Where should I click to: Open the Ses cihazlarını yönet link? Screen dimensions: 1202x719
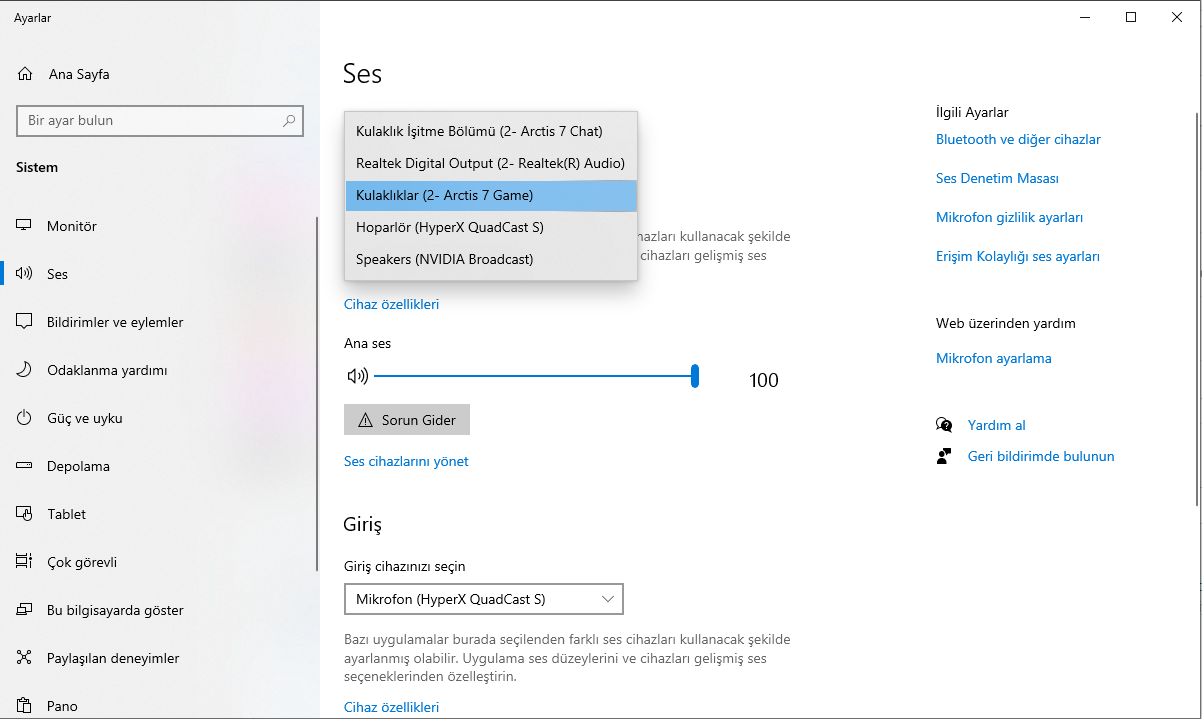coord(406,461)
